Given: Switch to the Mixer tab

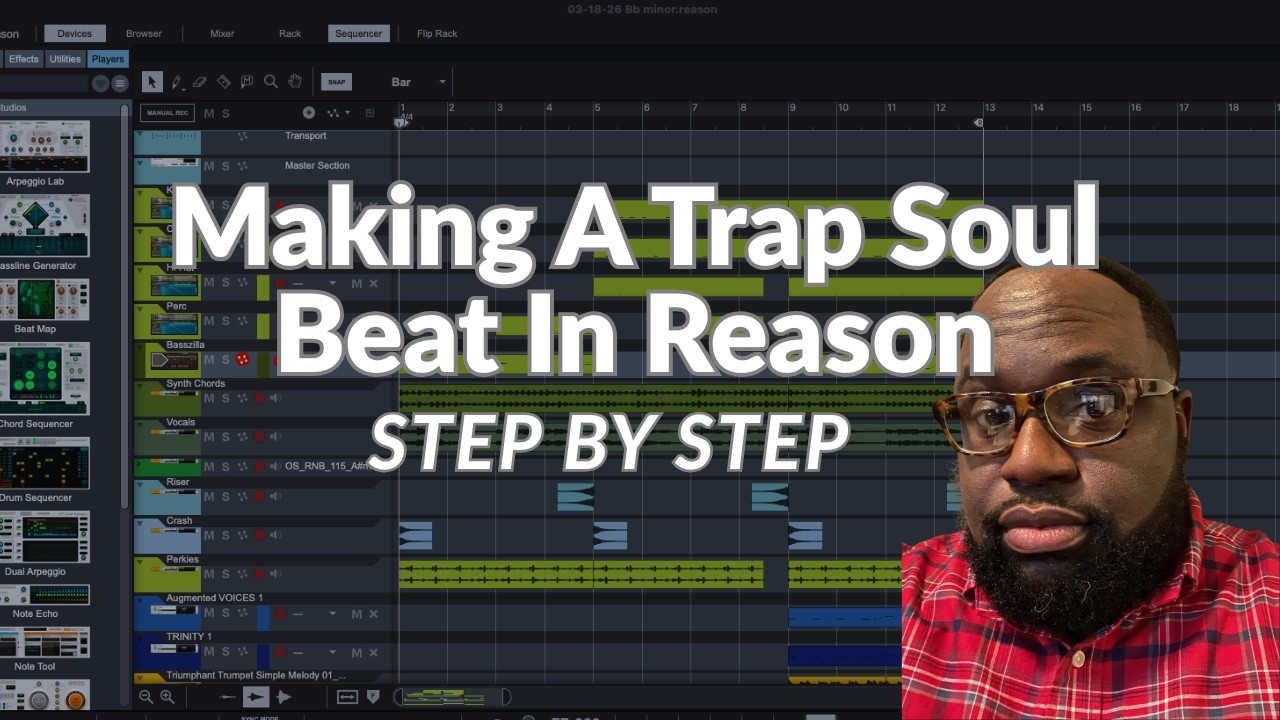Looking at the screenshot, I should tap(222, 33).
